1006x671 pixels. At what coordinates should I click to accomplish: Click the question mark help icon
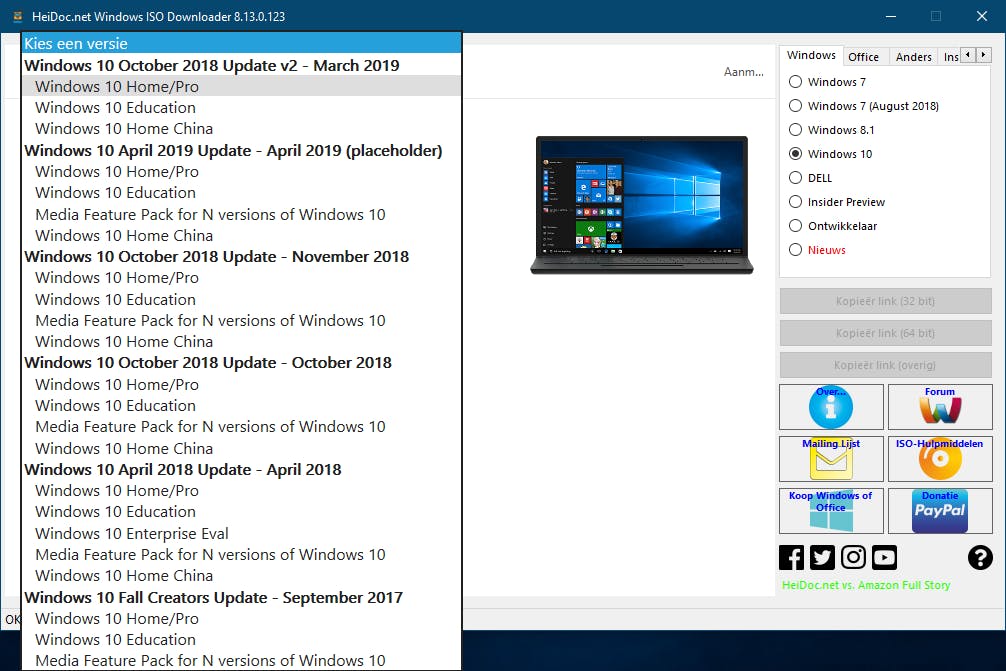(980, 557)
